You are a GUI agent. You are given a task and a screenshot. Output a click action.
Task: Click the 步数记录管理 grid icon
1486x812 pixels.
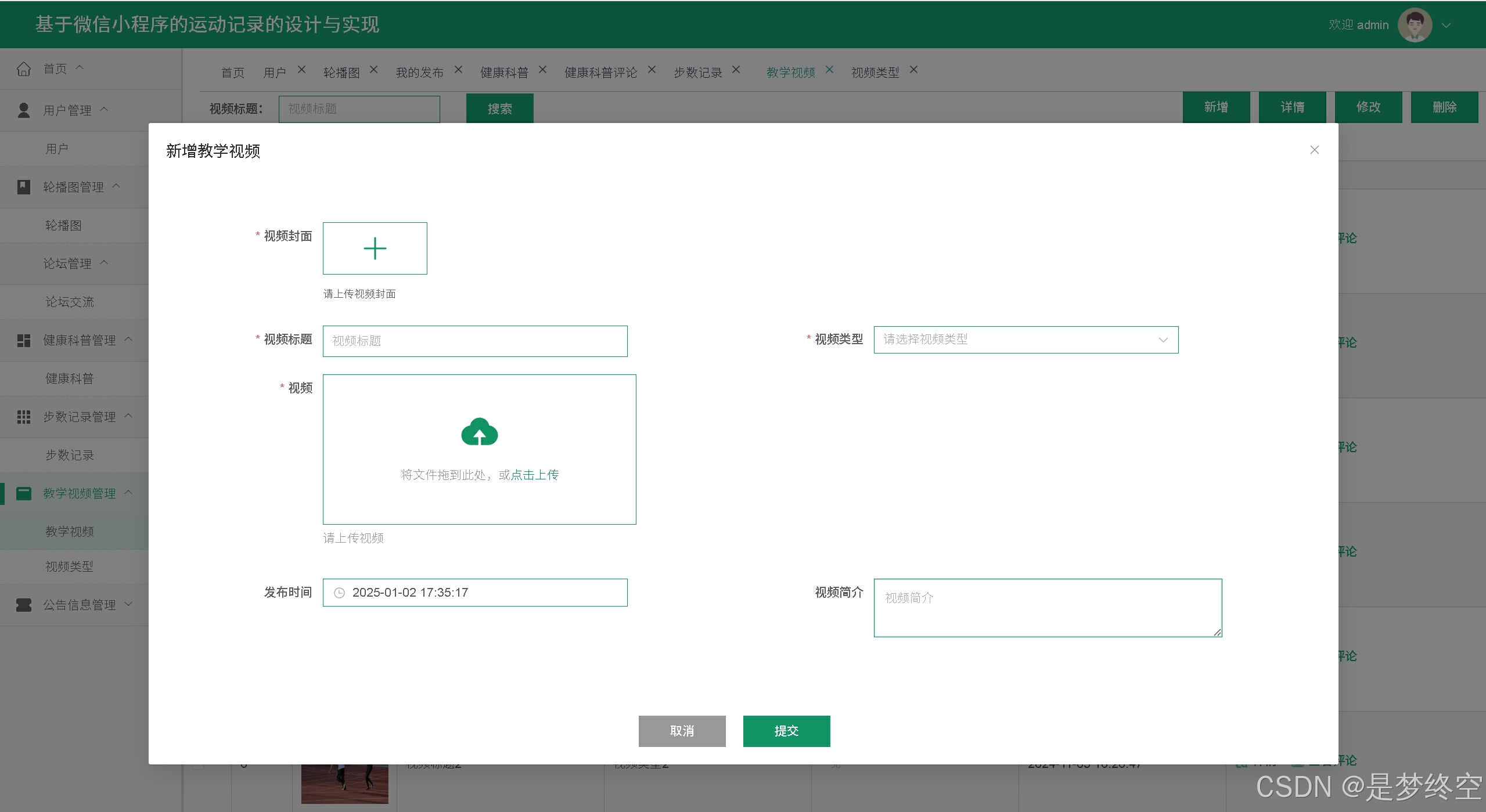24,417
